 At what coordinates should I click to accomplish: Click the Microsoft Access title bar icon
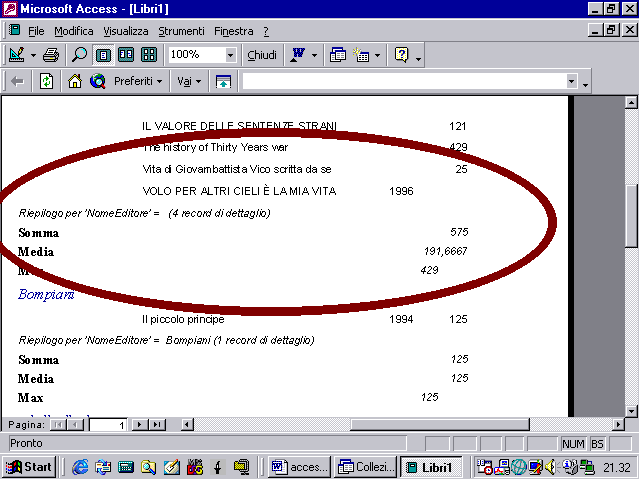click(x=10, y=8)
